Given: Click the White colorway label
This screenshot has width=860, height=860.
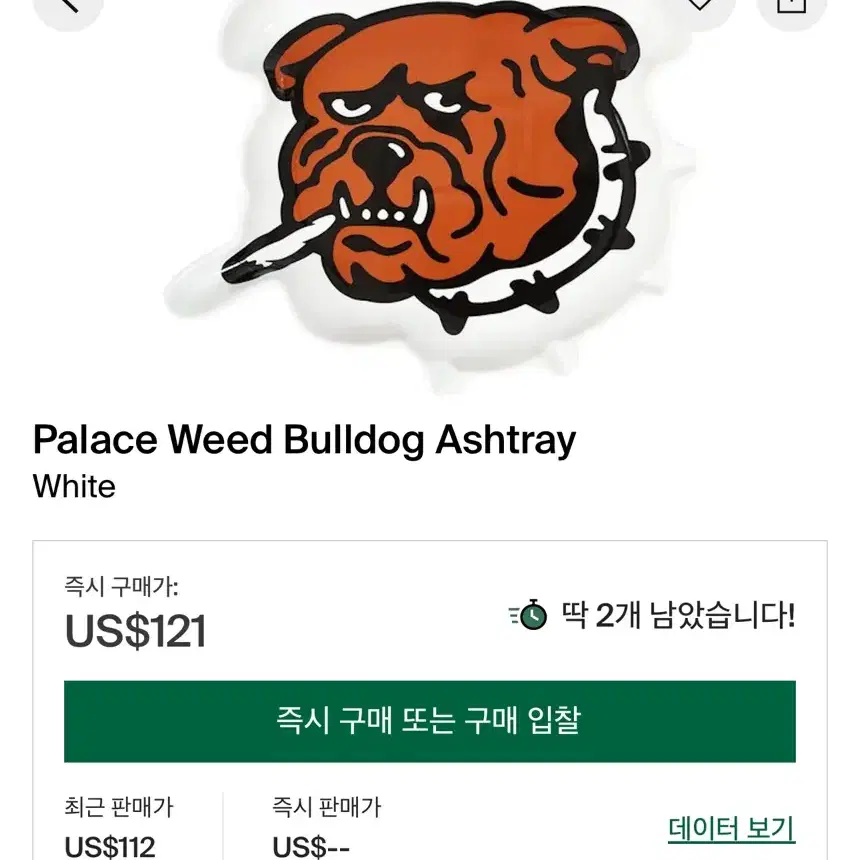Looking at the screenshot, I should [x=75, y=486].
